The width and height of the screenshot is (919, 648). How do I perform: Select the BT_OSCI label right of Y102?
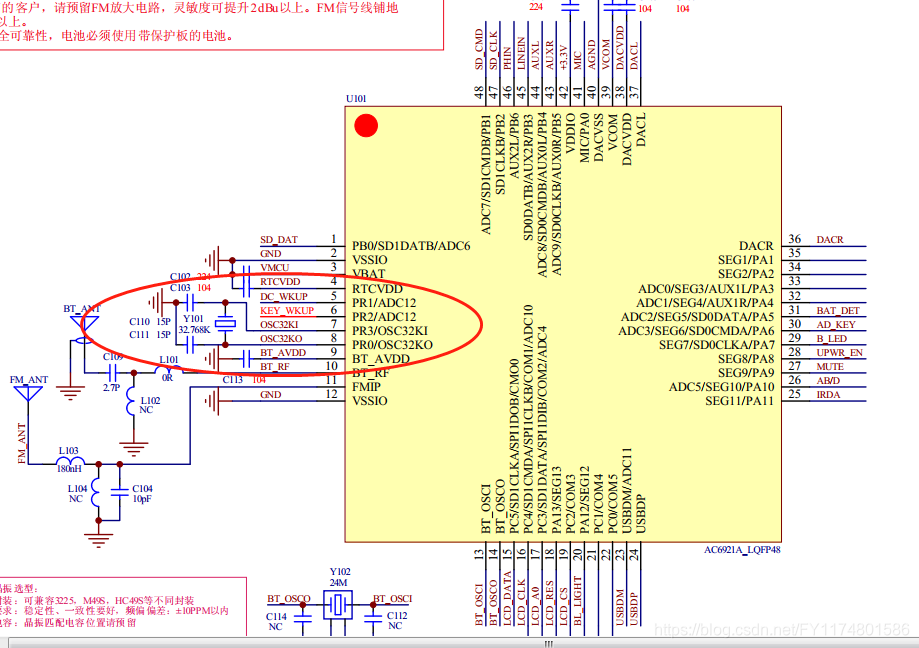click(393, 599)
